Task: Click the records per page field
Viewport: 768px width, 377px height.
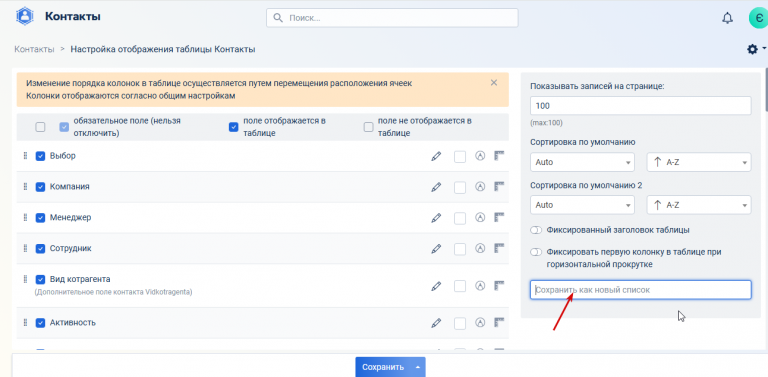Action: pos(640,106)
